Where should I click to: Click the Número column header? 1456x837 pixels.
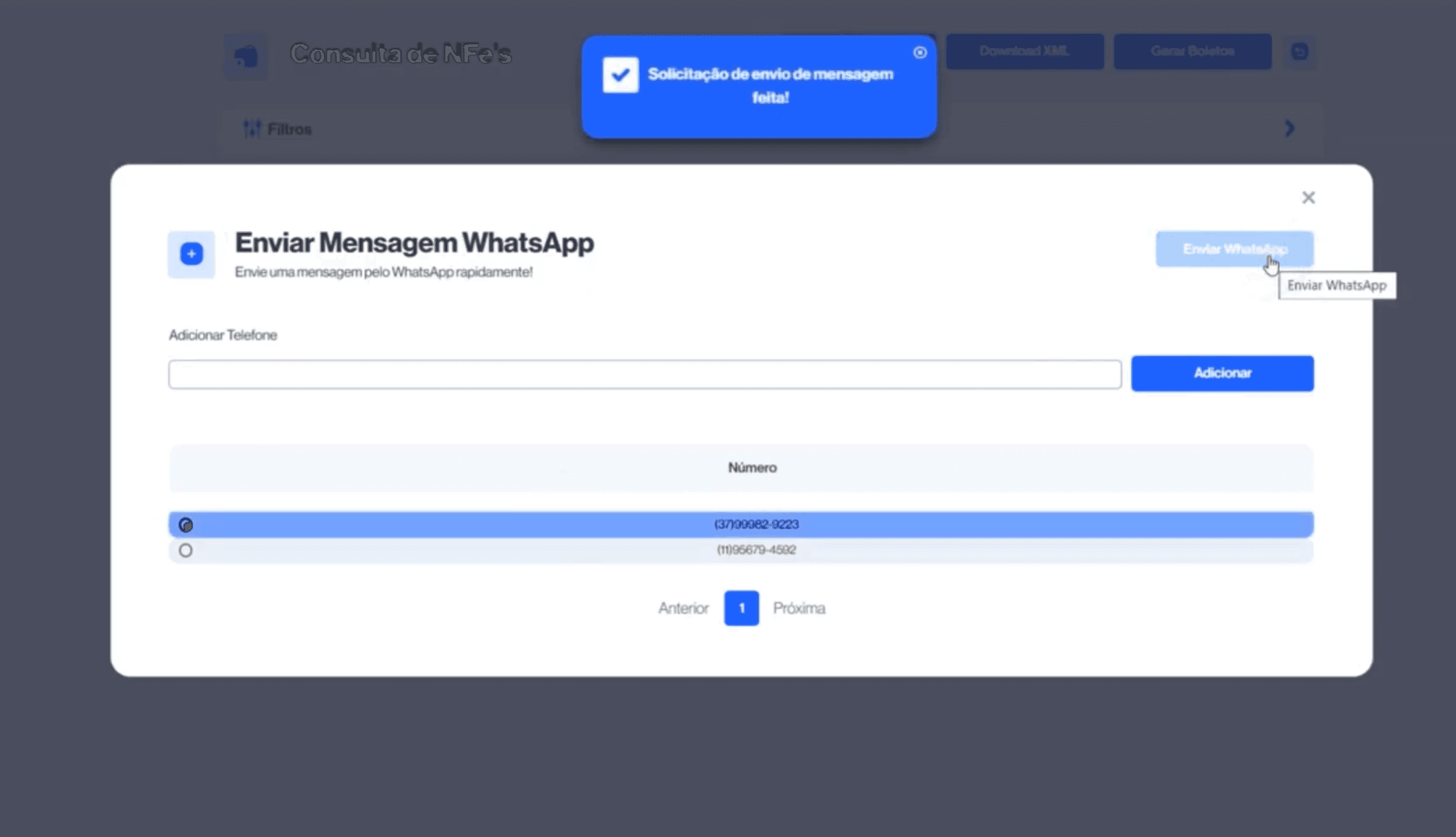752,467
